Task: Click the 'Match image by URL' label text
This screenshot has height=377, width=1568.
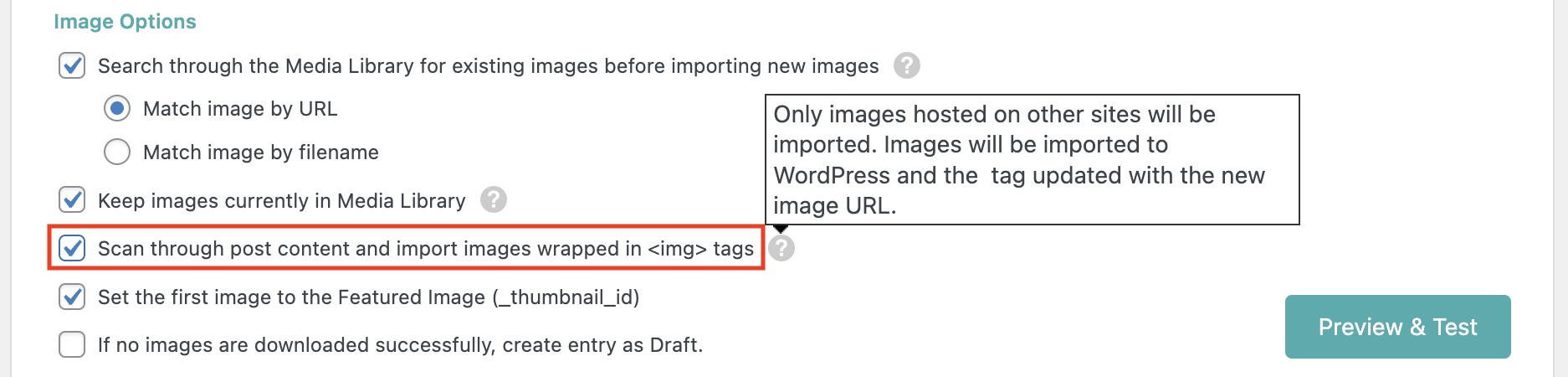Action: click(x=240, y=109)
